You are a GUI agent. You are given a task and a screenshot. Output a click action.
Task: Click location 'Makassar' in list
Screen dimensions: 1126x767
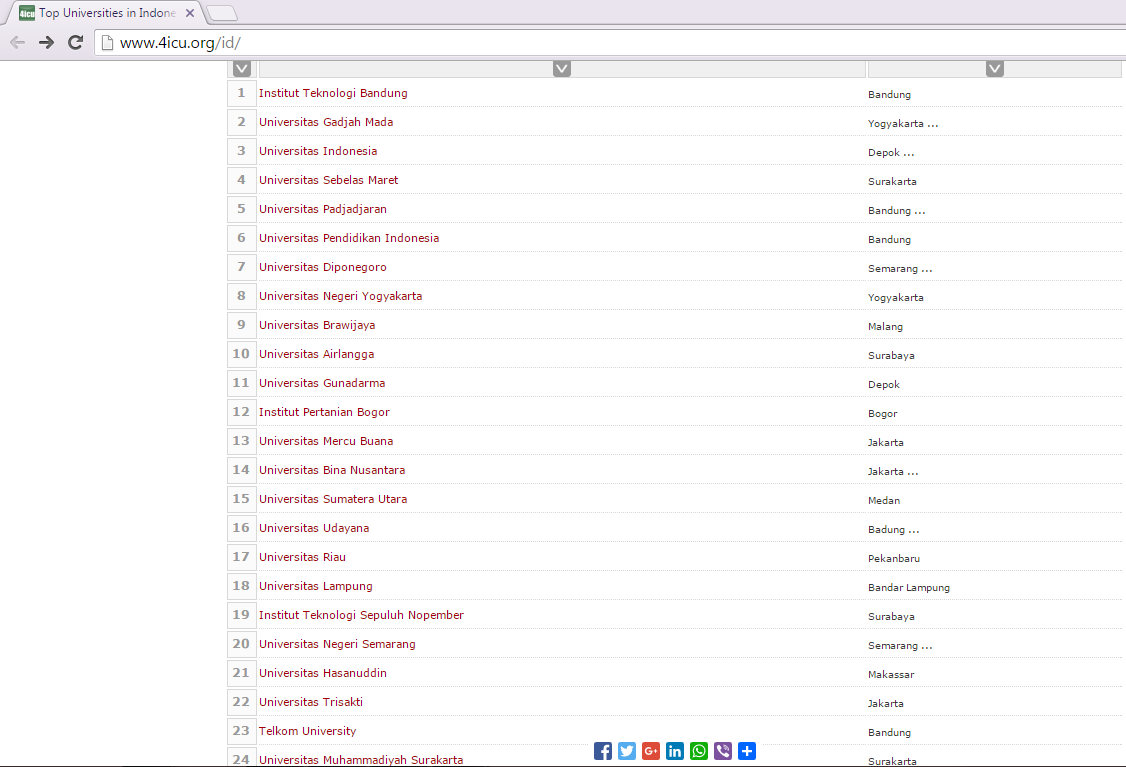pos(891,674)
